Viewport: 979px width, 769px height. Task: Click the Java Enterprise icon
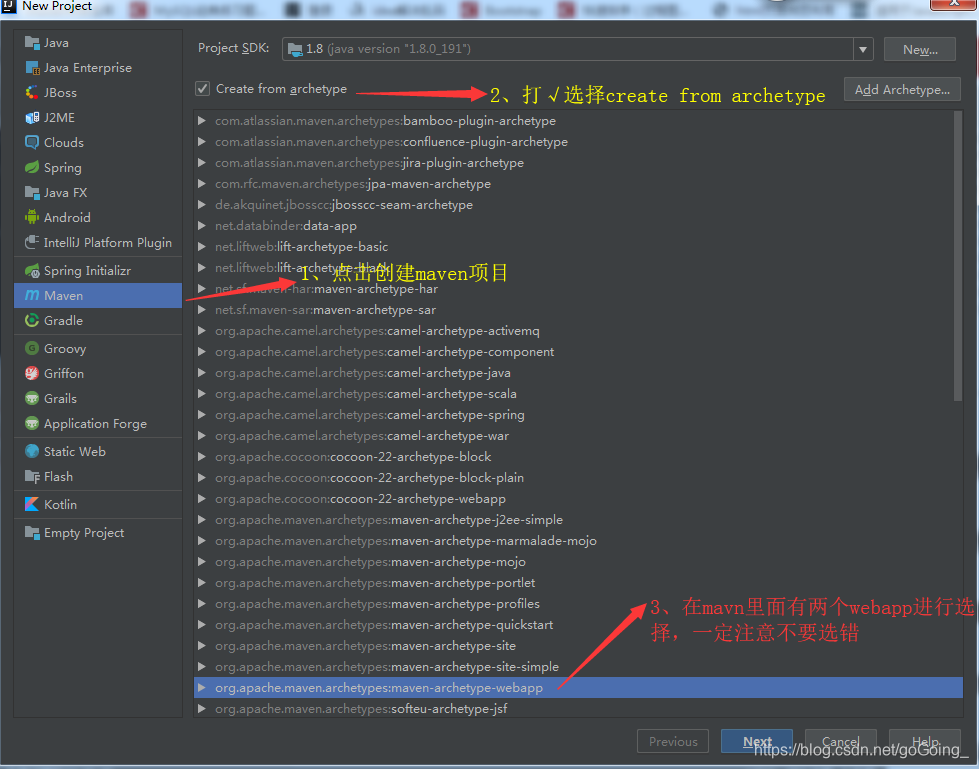(x=32, y=67)
